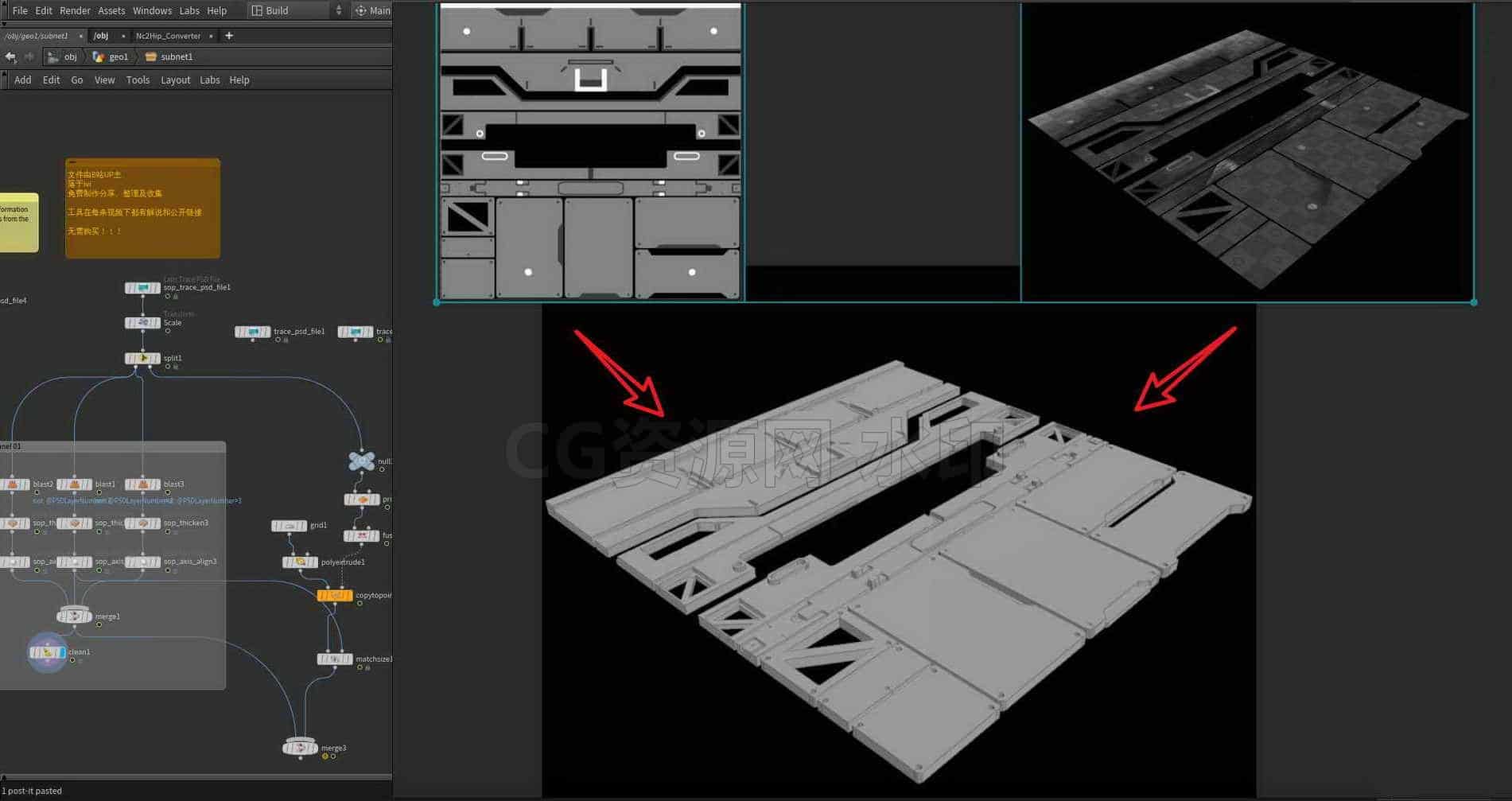
Task: Add a new pane tab with plus
Action: 229,36
